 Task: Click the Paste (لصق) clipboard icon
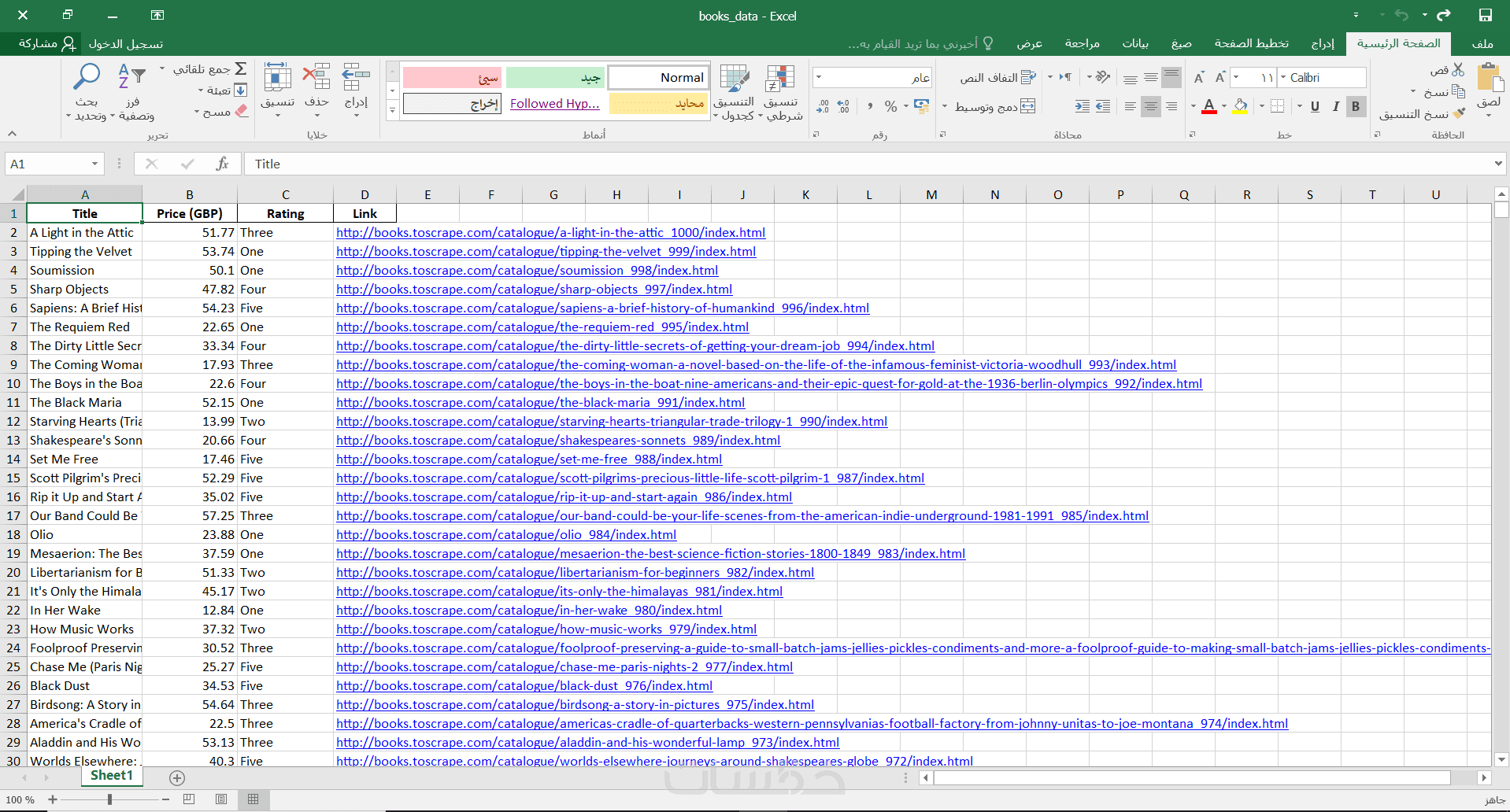coord(1490,79)
